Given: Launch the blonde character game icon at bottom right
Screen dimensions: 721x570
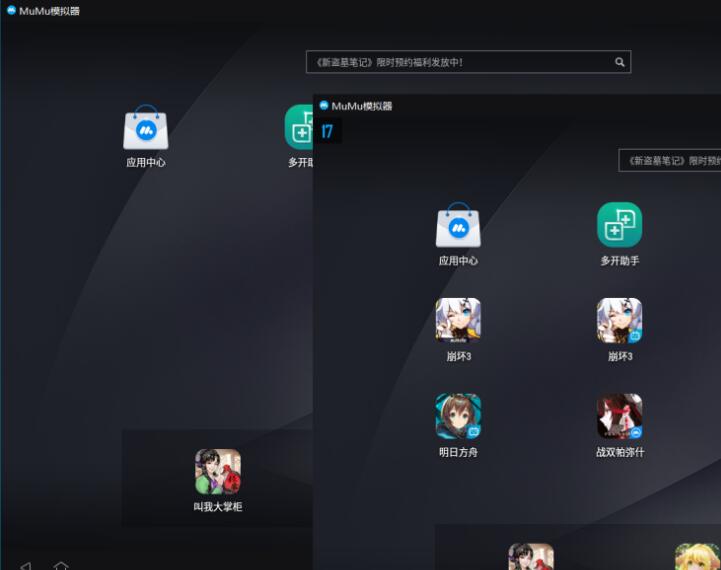Looking at the screenshot, I should pos(698,557).
